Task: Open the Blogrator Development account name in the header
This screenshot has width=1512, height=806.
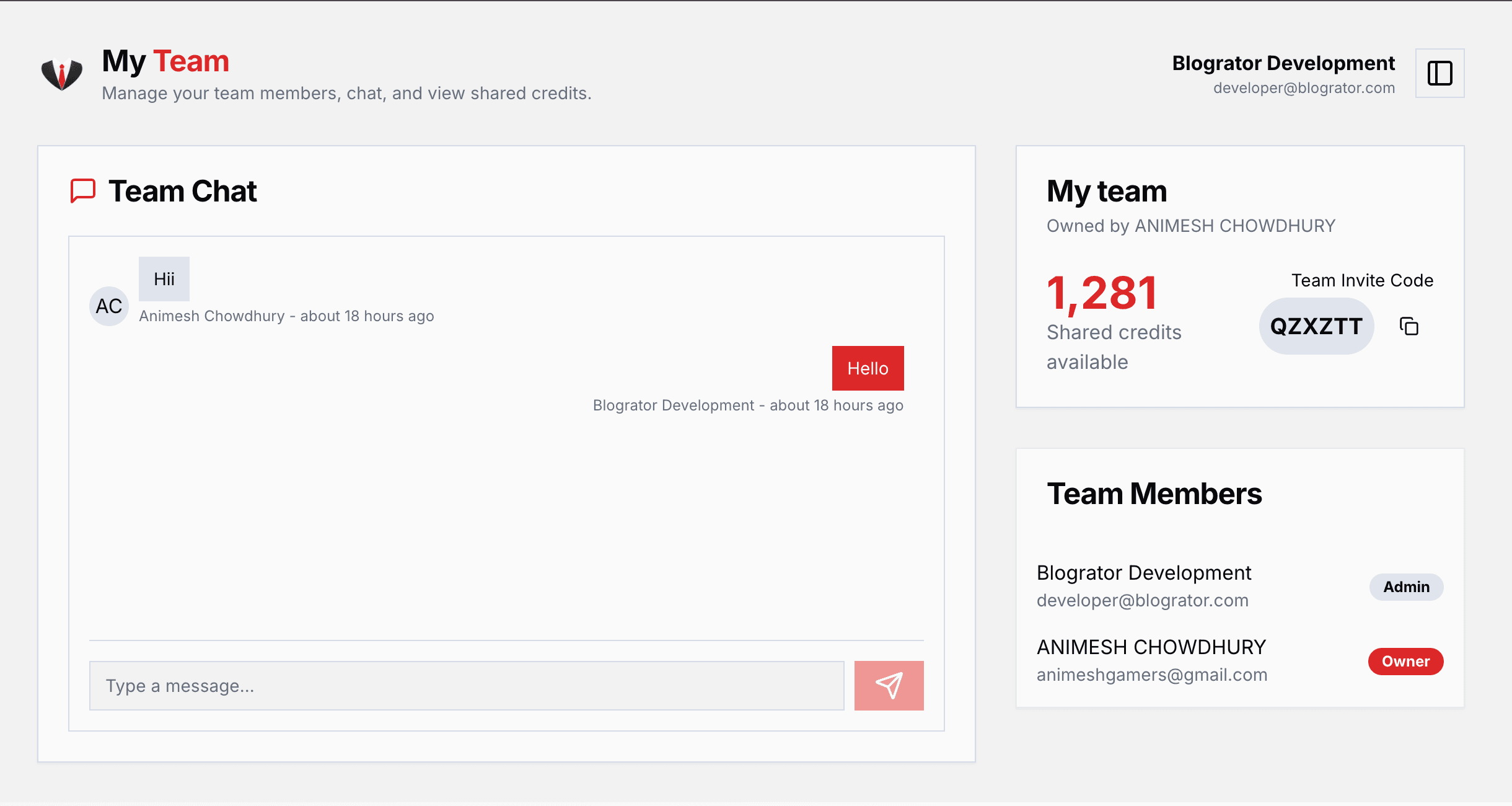Action: click(x=1283, y=63)
